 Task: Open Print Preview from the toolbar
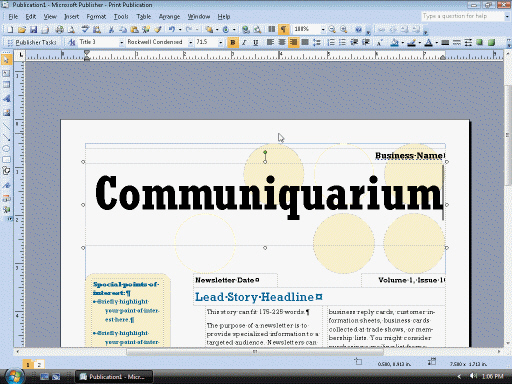71,30
